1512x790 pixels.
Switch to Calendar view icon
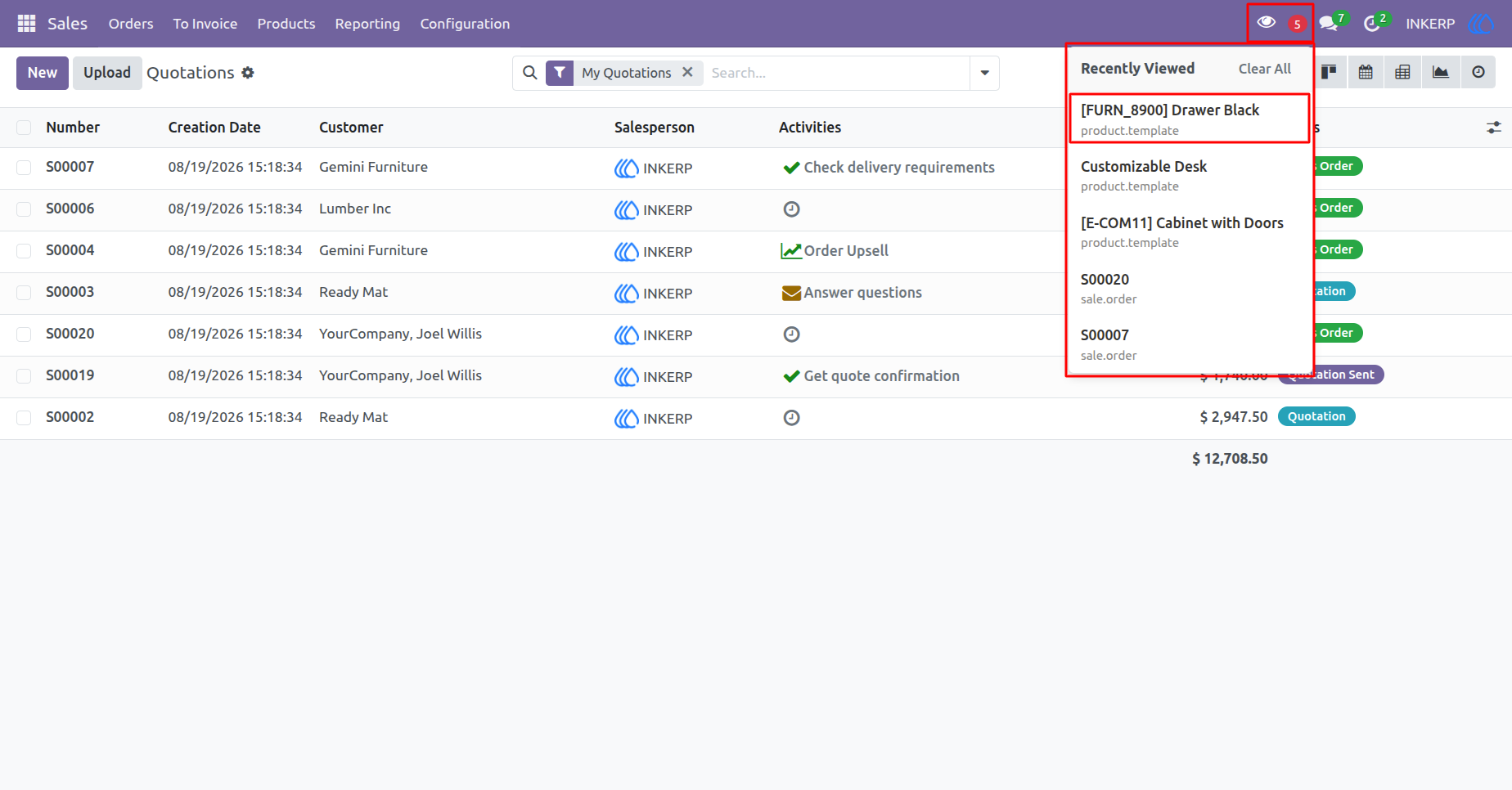click(x=1366, y=72)
